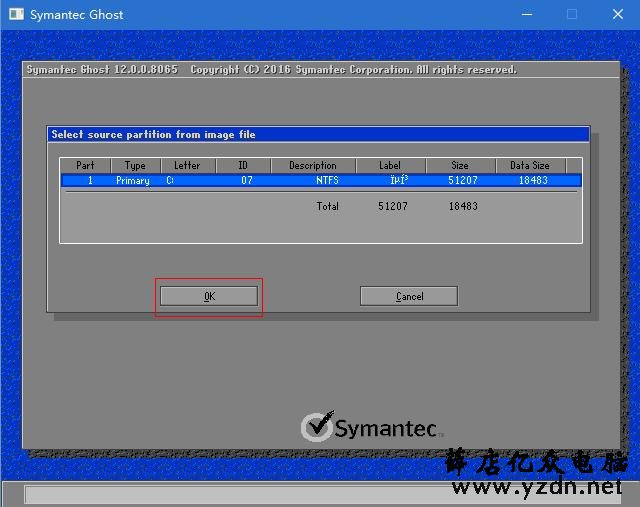The height and width of the screenshot is (507, 640).
Task: Click data size 18483 in partition row
Action: click(x=533, y=180)
